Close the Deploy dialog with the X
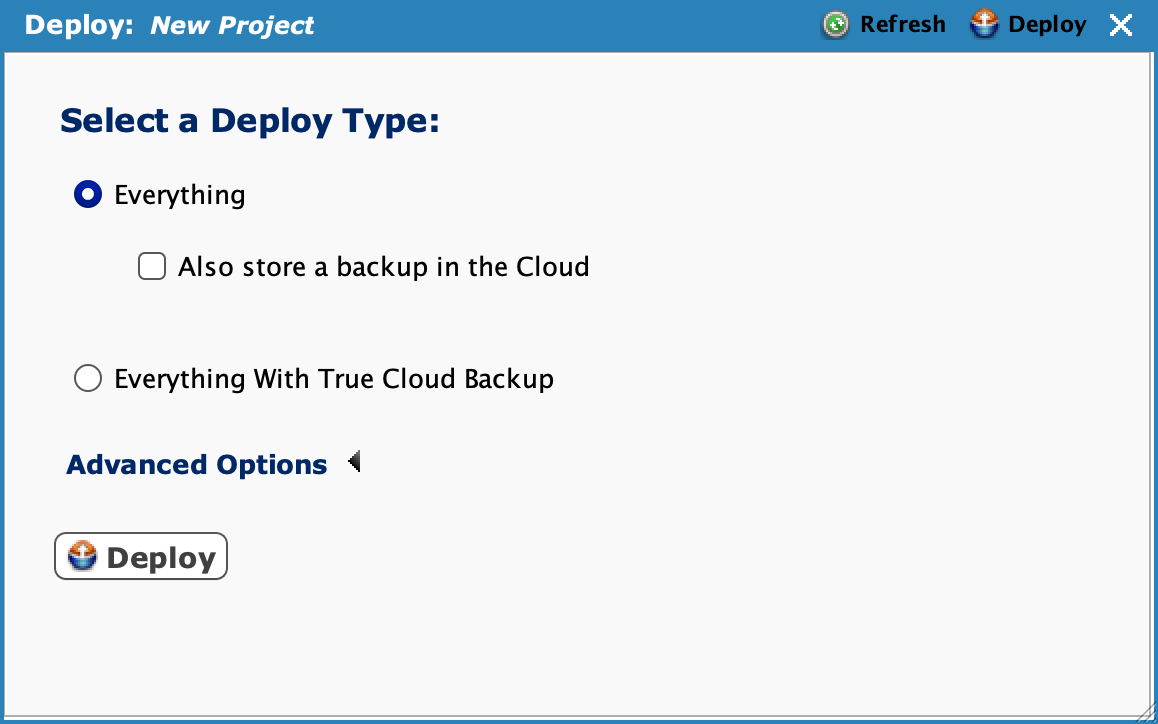This screenshot has height=724, width=1158. click(x=1121, y=25)
